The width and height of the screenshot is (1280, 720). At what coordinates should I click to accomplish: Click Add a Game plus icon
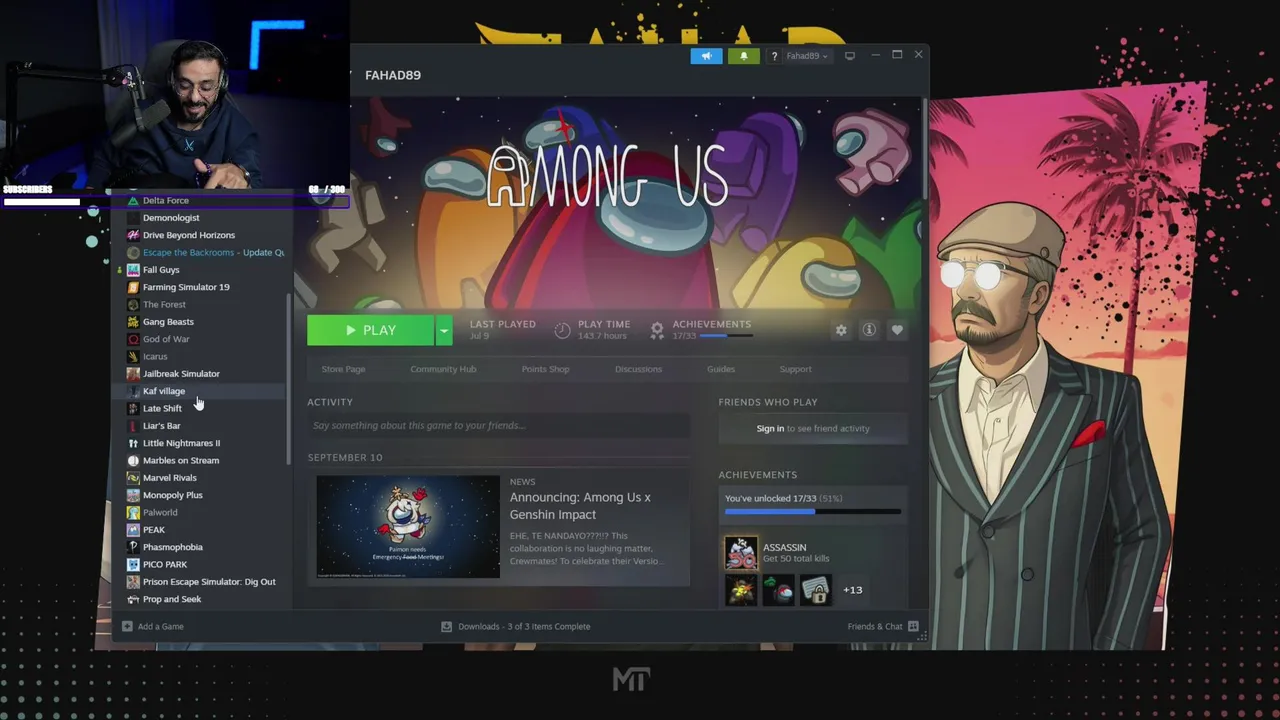click(127, 626)
